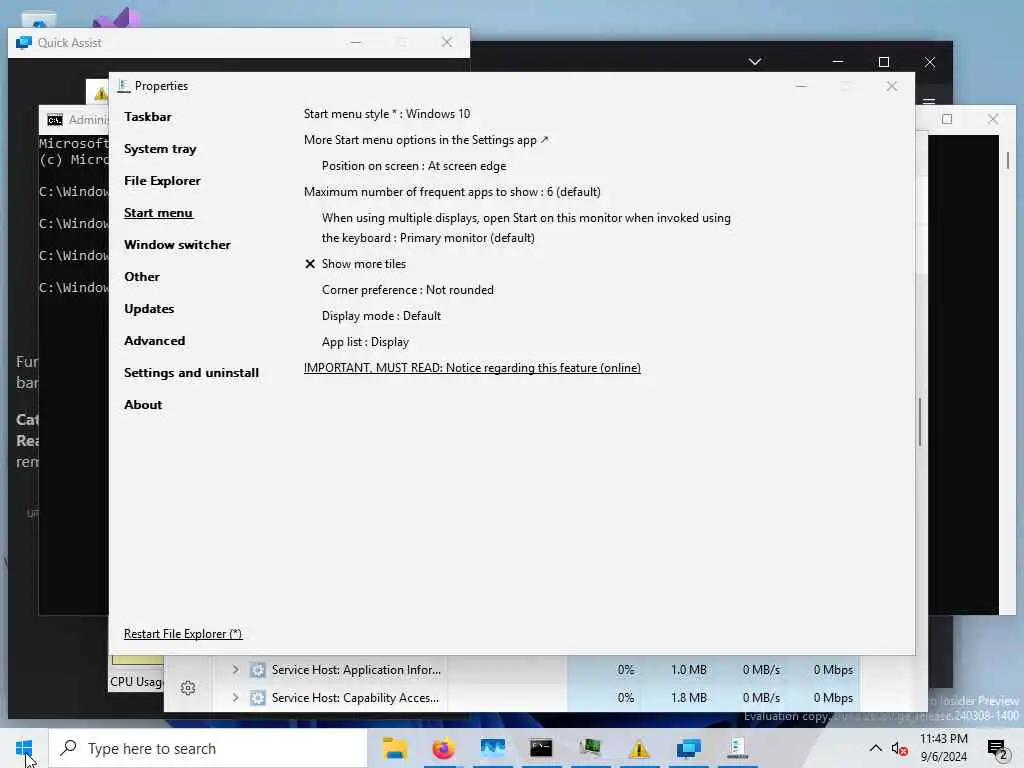
Task: Open the green monitor app taskbar icon
Action: pos(590,748)
